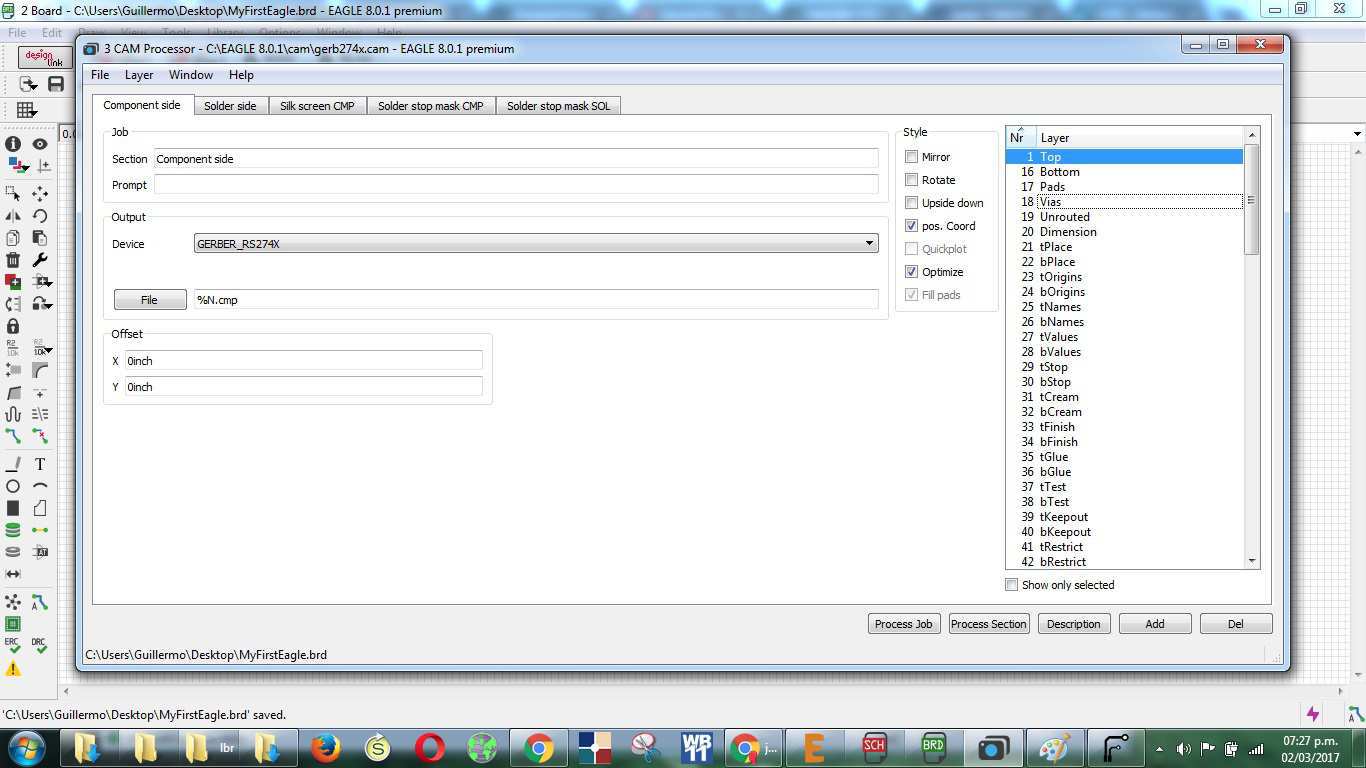The width and height of the screenshot is (1366, 768).
Task: Click the Add button
Action: [1154, 624]
